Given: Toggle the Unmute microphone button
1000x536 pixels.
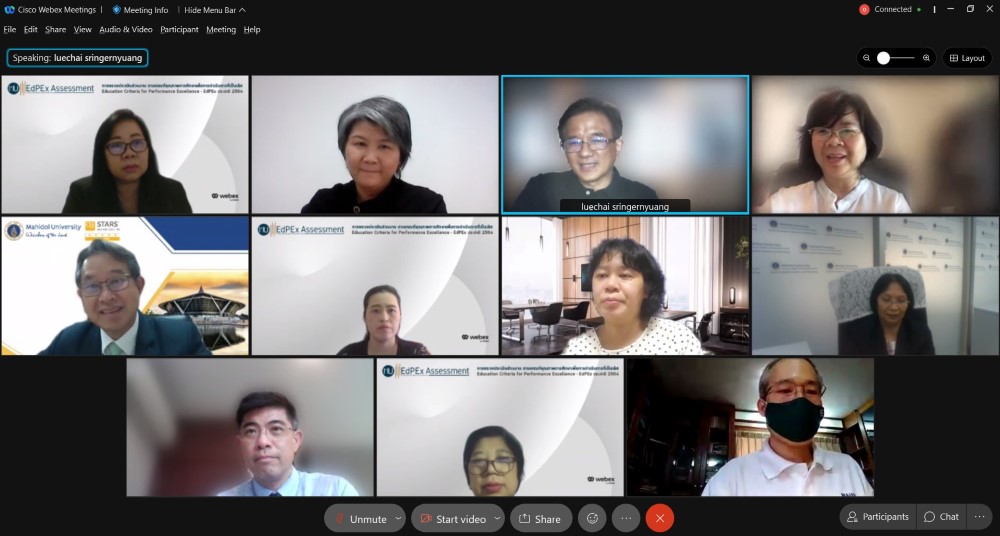Looking at the screenshot, I should [x=360, y=518].
